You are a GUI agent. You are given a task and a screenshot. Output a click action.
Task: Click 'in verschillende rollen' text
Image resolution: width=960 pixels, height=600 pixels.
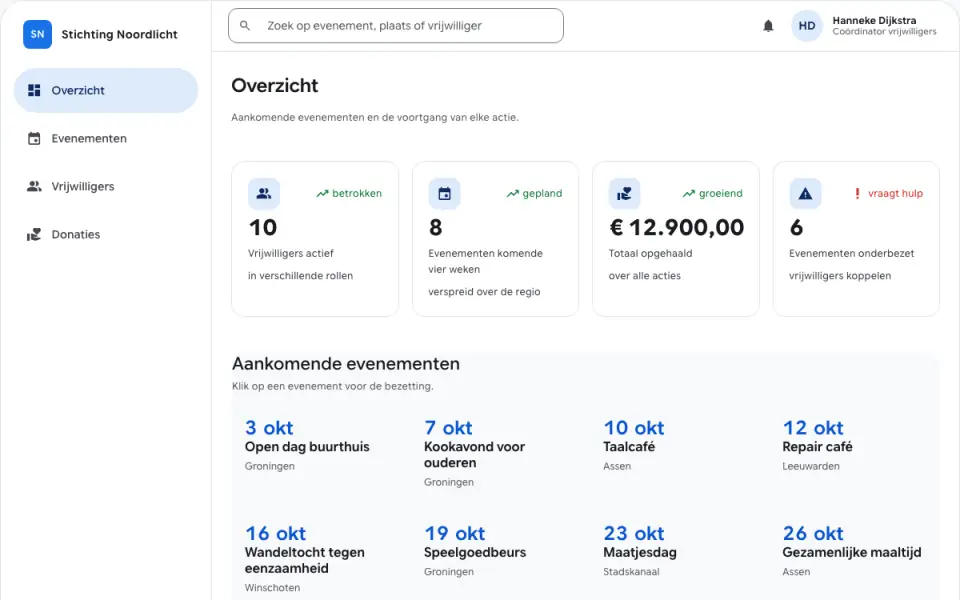[x=301, y=276]
